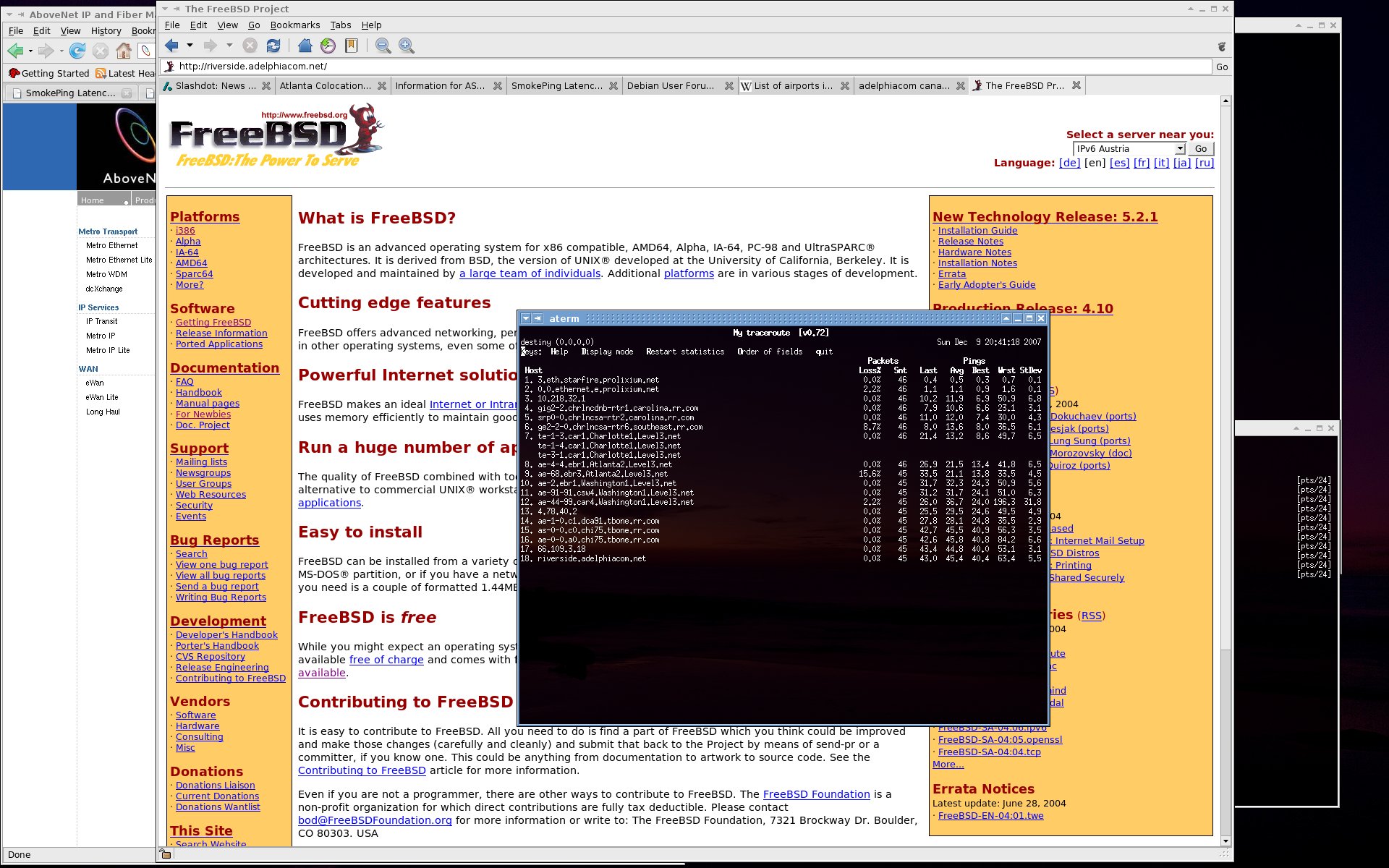Open the Donations Liaison link
Screen dimensions: 1389x868
(x=215, y=786)
